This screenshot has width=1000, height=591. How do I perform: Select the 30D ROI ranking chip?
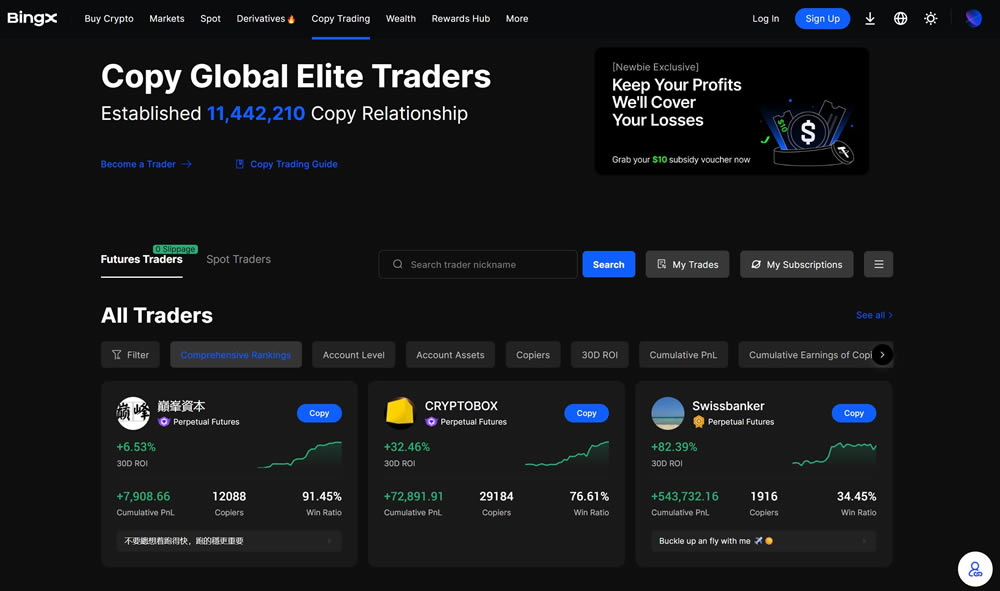coord(600,355)
